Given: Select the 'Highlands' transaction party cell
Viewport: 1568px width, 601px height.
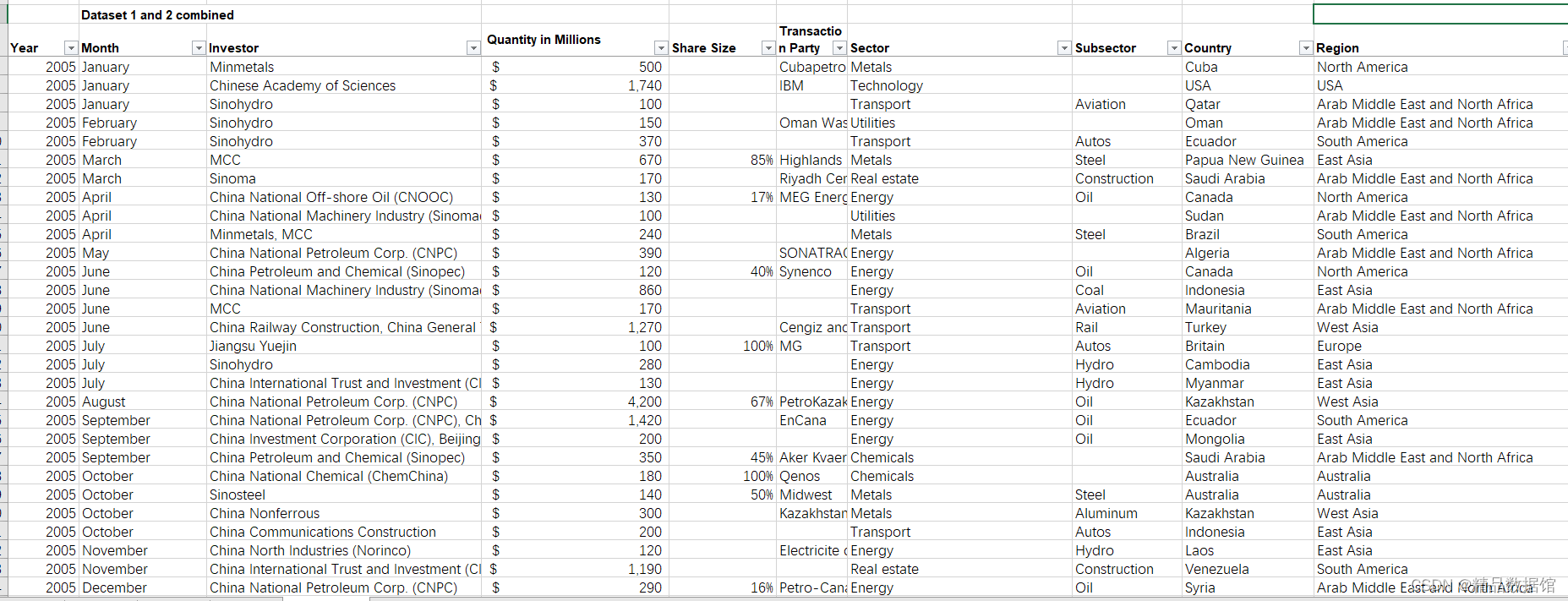Looking at the screenshot, I should point(812,160).
